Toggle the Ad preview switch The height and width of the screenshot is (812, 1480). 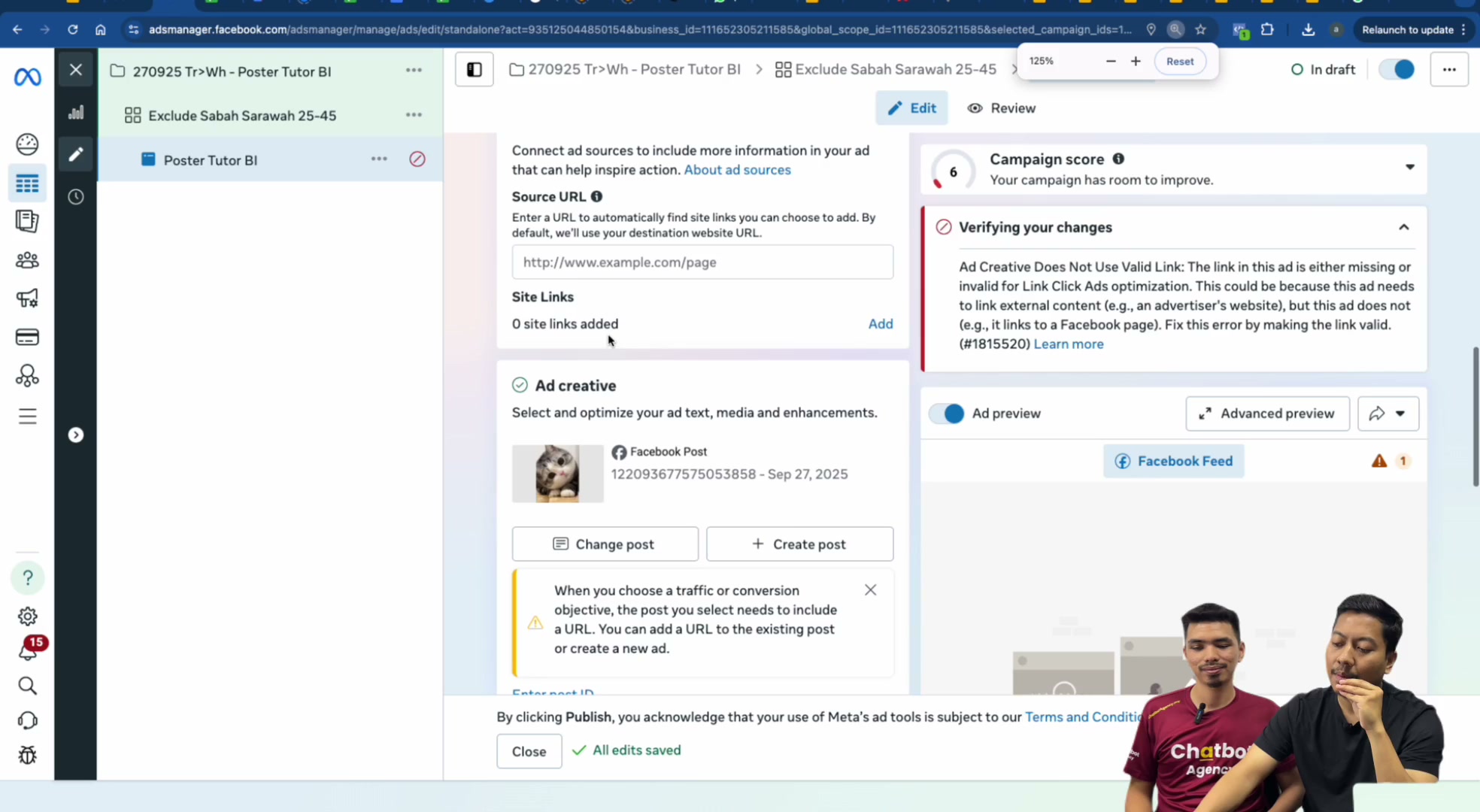pos(947,414)
